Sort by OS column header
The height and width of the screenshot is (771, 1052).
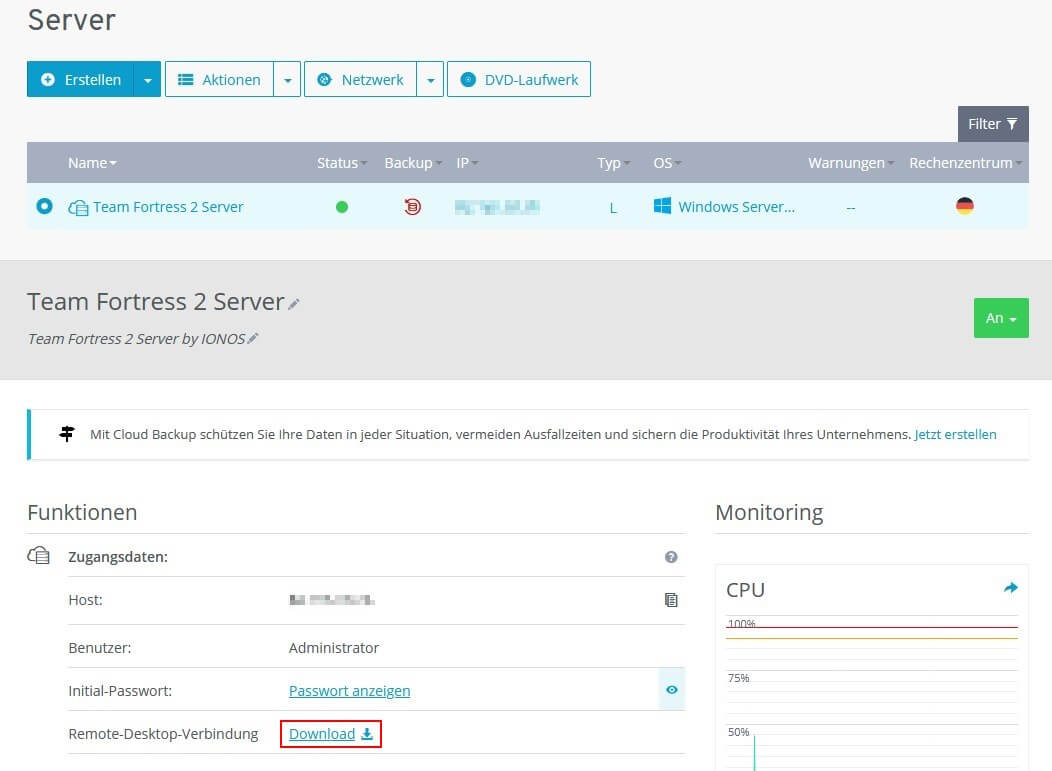point(667,163)
